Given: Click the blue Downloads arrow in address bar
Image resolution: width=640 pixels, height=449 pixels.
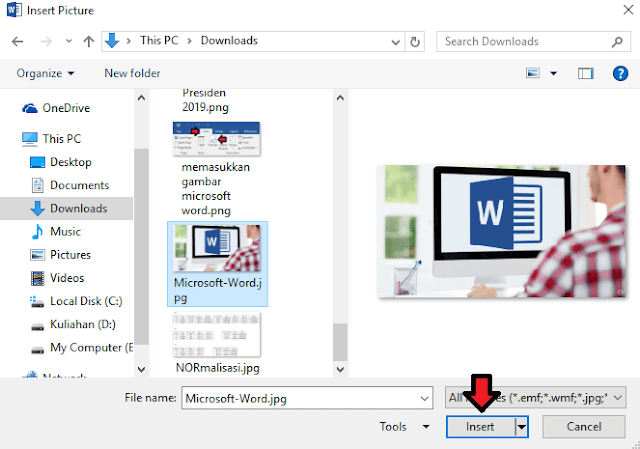Looking at the screenshot, I should [112, 41].
